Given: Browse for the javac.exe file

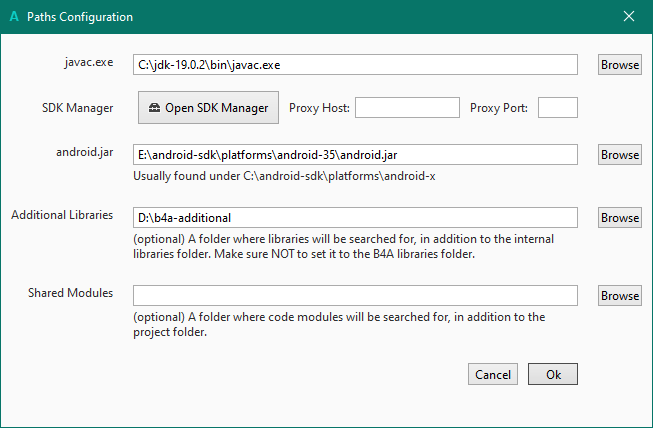Looking at the screenshot, I should [x=620, y=65].
